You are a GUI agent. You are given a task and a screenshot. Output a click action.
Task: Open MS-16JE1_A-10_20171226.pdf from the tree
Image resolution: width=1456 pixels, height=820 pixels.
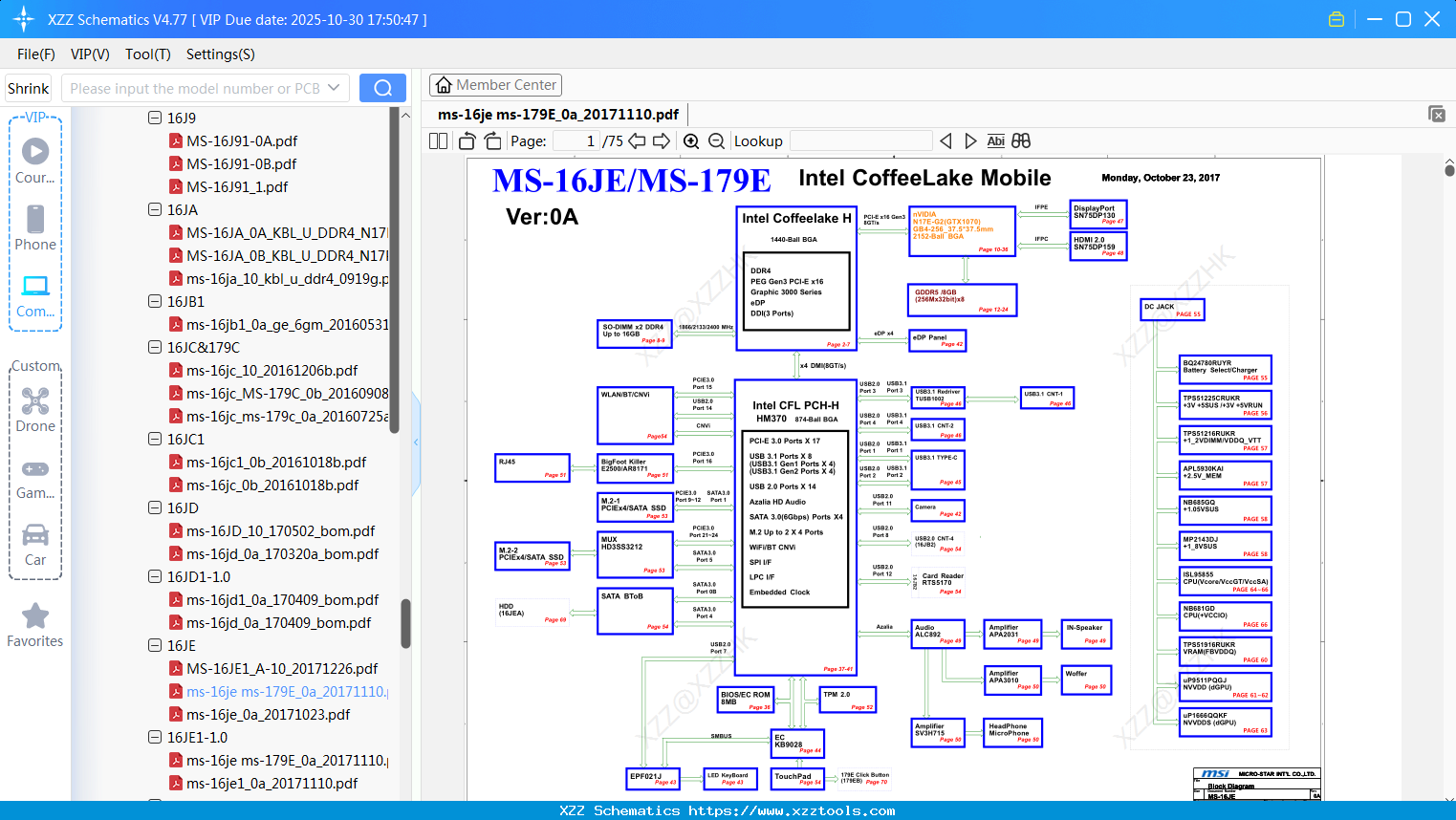point(282,668)
